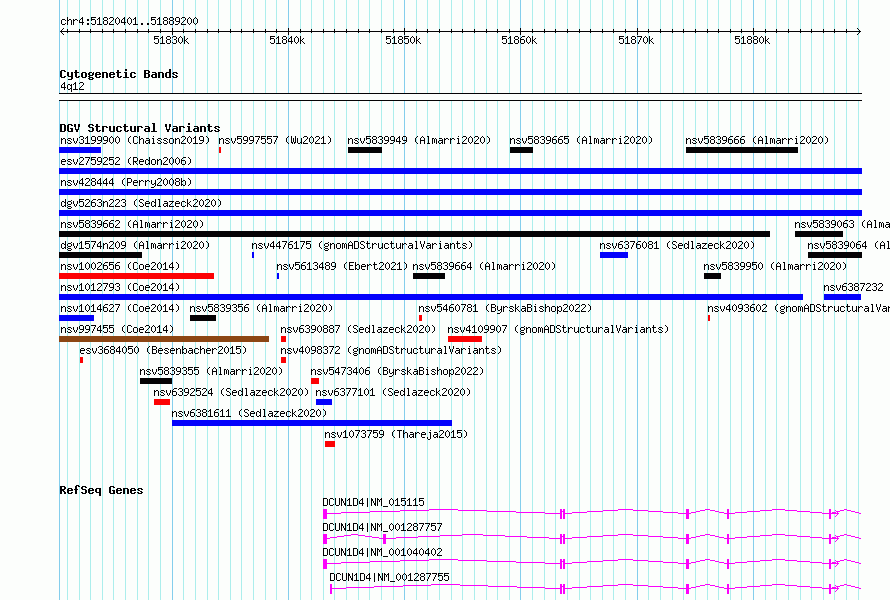Open the DCUN1D4|NM_001040402 transcript label
The width and height of the screenshot is (890, 600).
pyautogui.click(x=383, y=552)
